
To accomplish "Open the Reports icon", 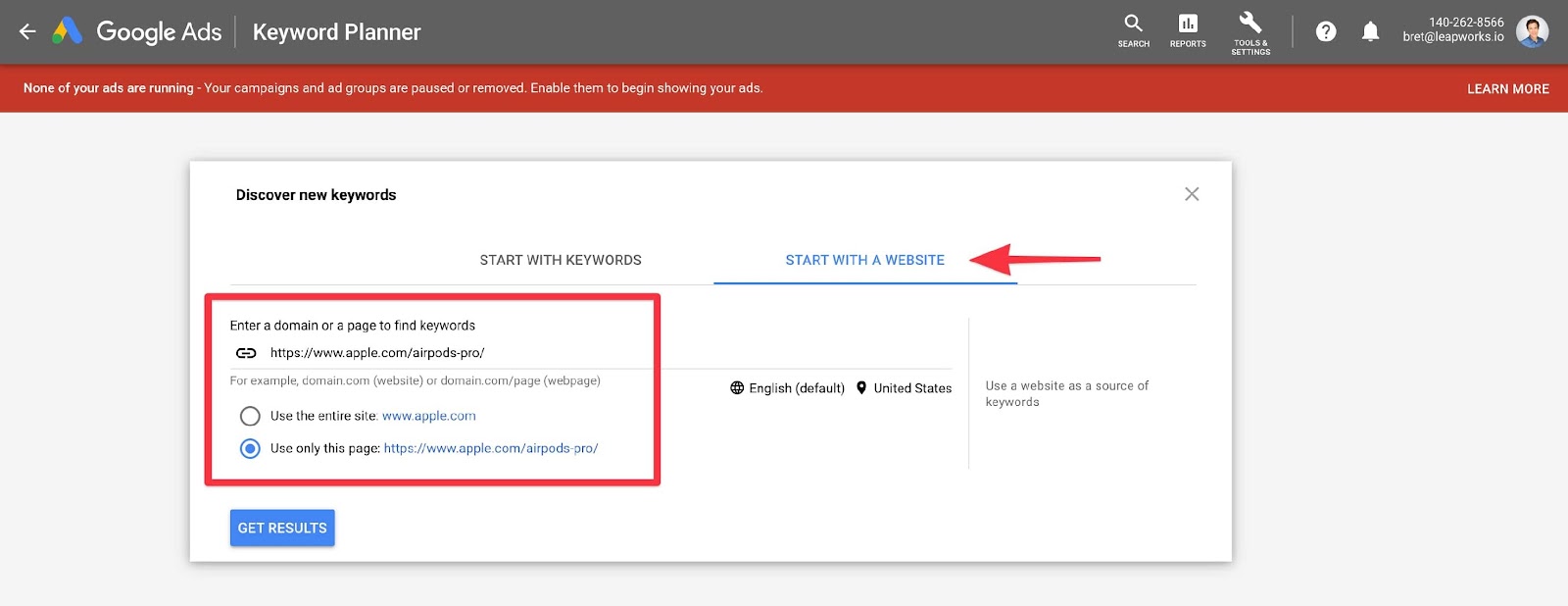I will (x=1188, y=30).
